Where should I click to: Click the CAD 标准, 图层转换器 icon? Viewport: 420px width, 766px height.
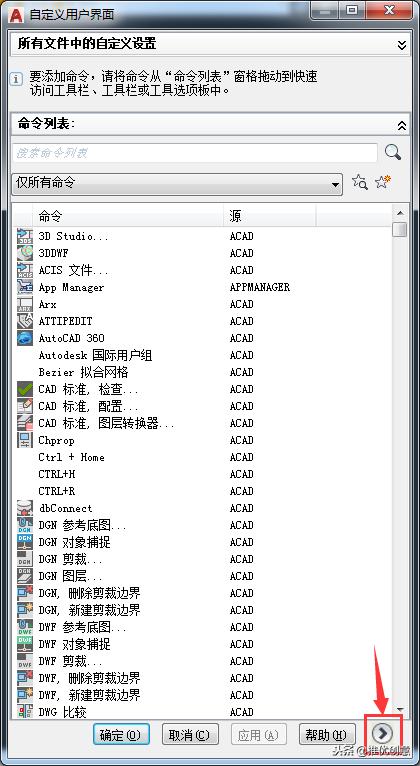click(24, 423)
